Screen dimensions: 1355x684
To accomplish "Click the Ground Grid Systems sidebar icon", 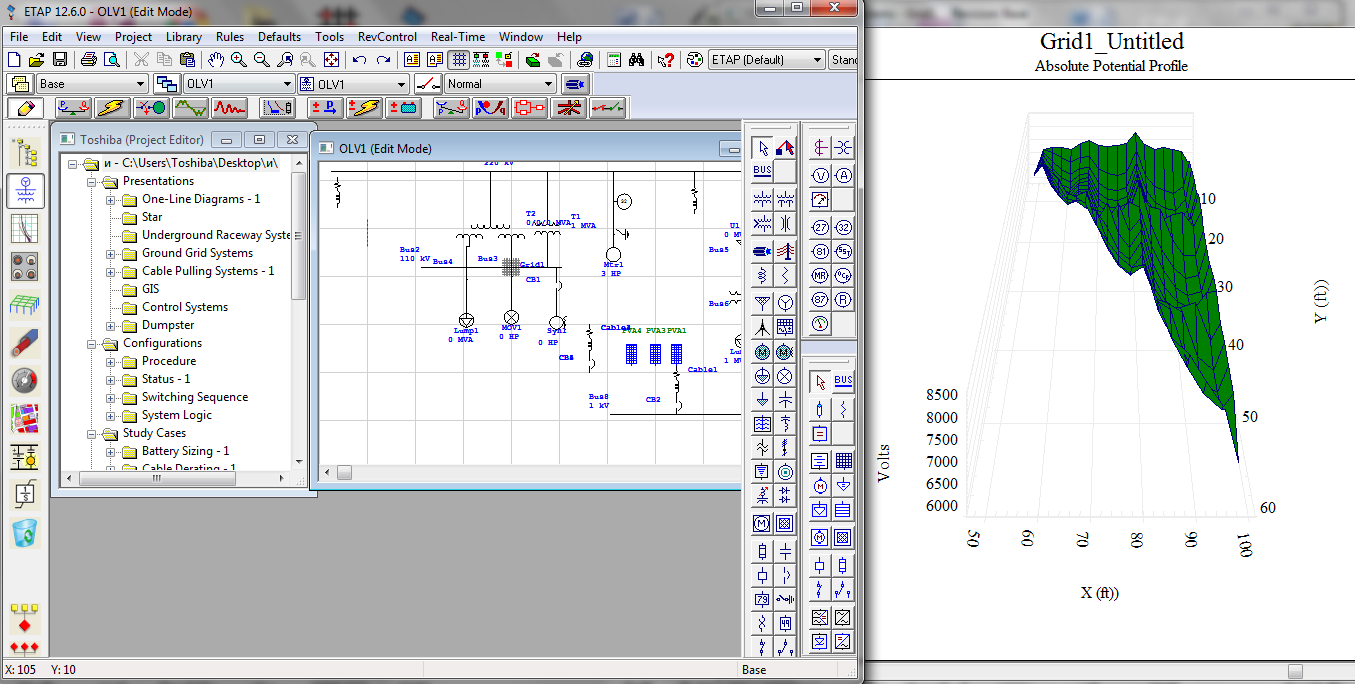I will tap(24, 304).
